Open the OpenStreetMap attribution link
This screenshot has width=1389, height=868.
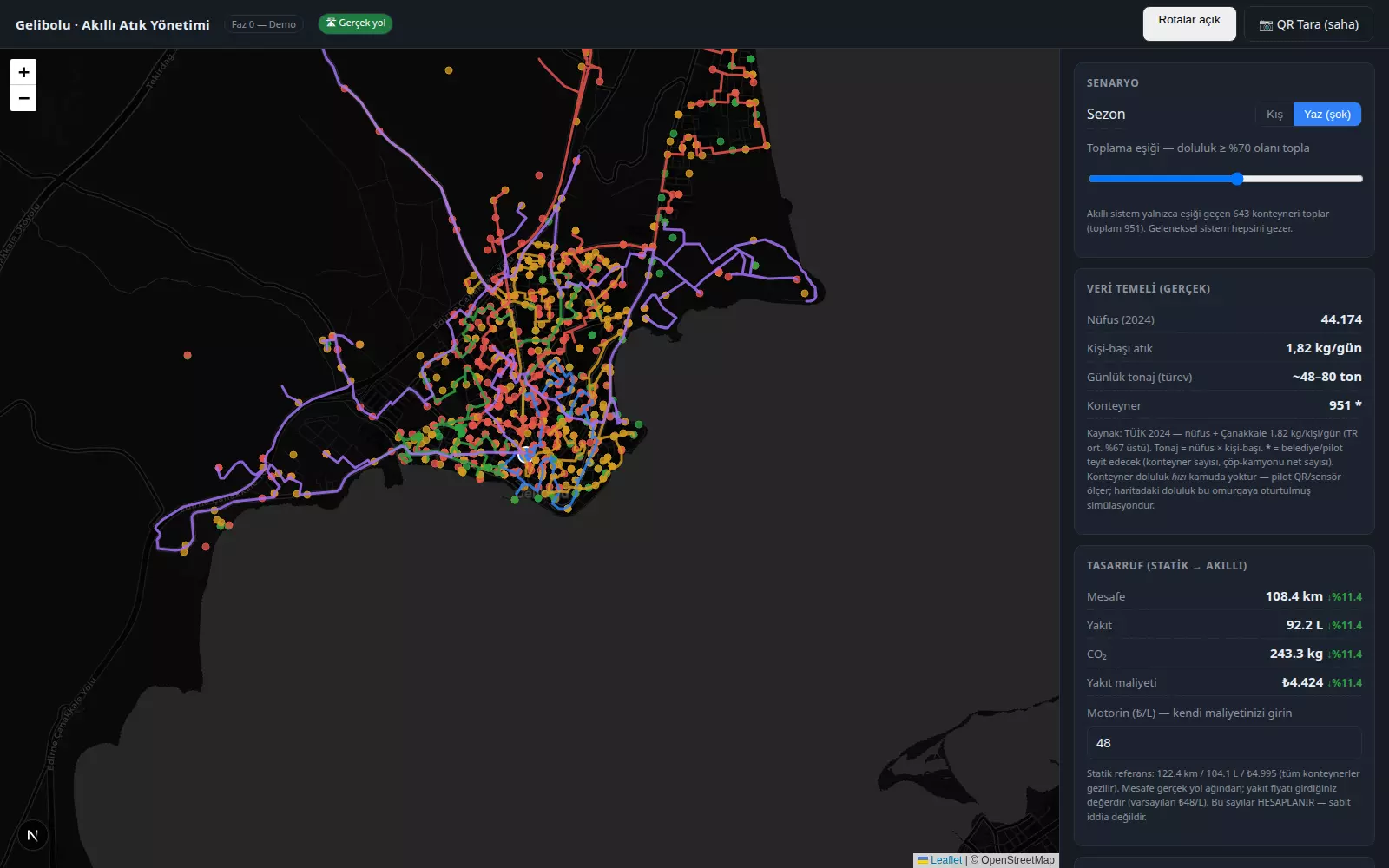pos(1017,860)
